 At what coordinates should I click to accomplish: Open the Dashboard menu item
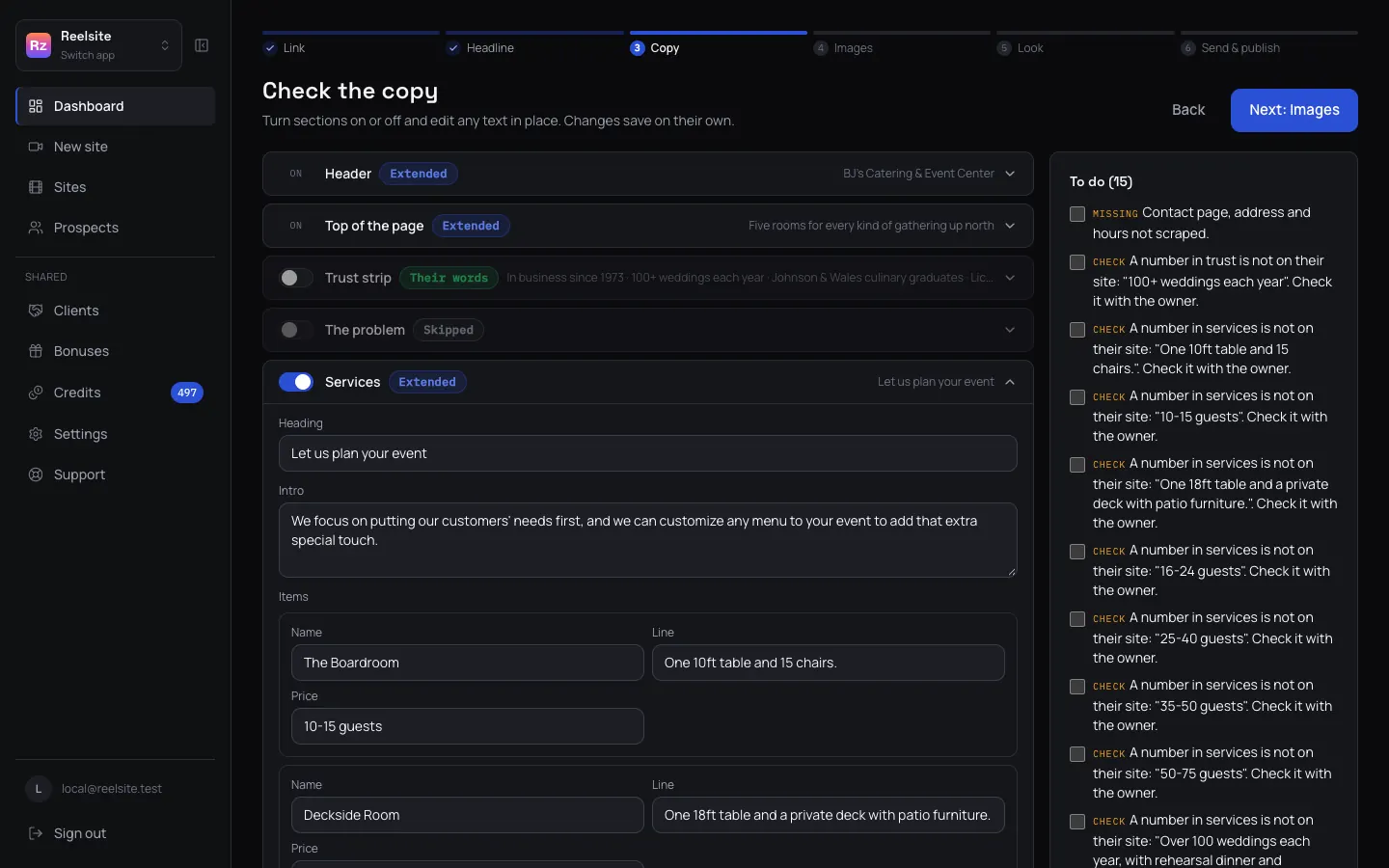click(115, 106)
